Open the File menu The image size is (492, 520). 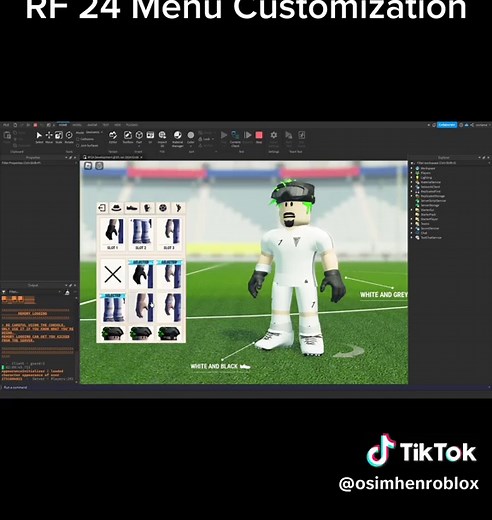[6, 125]
